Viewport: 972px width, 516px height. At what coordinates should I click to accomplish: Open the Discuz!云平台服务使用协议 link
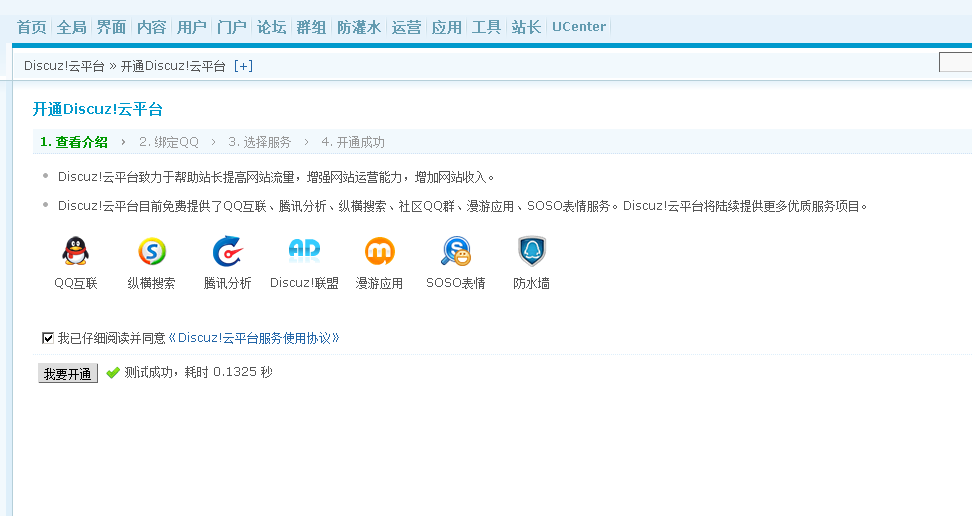pyautogui.click(x=254, y=338)
